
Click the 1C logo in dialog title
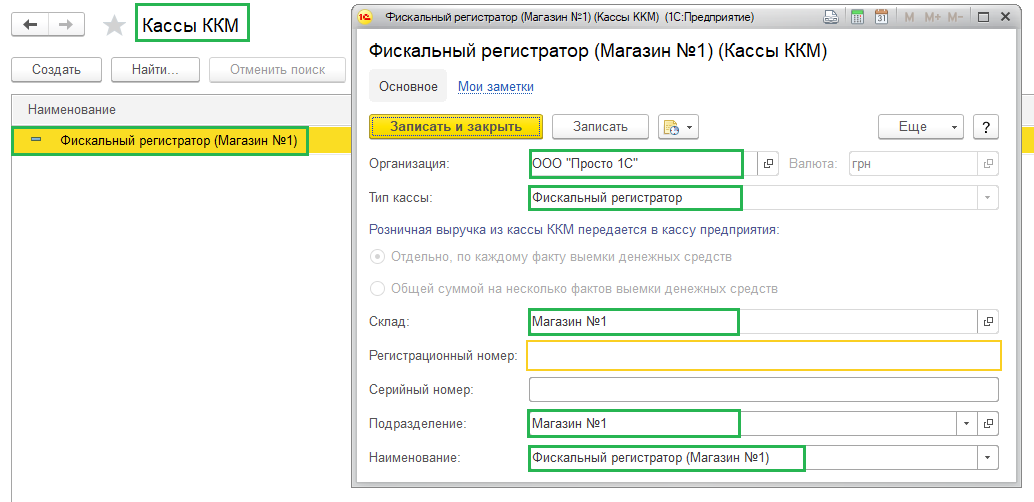pyautogui.click(x=364, y=17)
